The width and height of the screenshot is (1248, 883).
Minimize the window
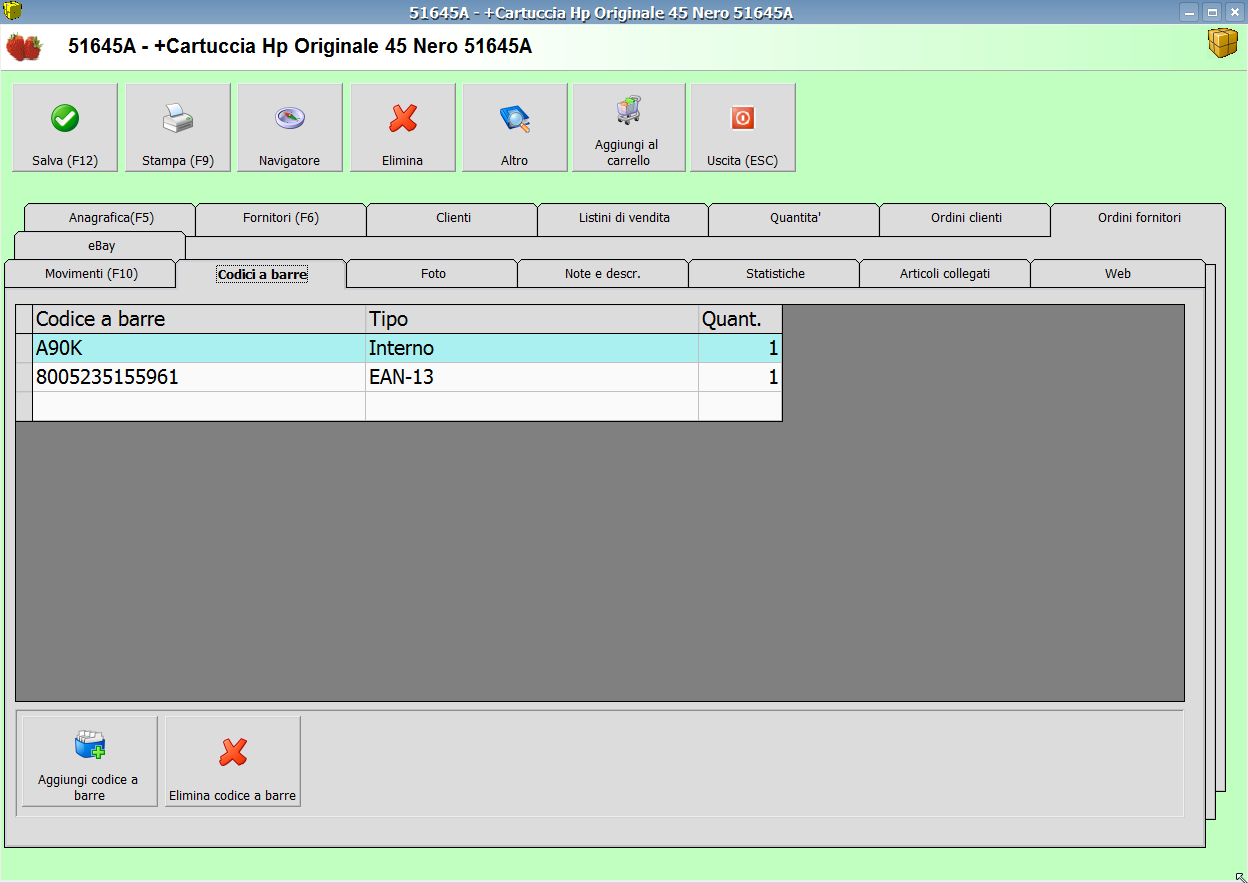pos(1189,12)
